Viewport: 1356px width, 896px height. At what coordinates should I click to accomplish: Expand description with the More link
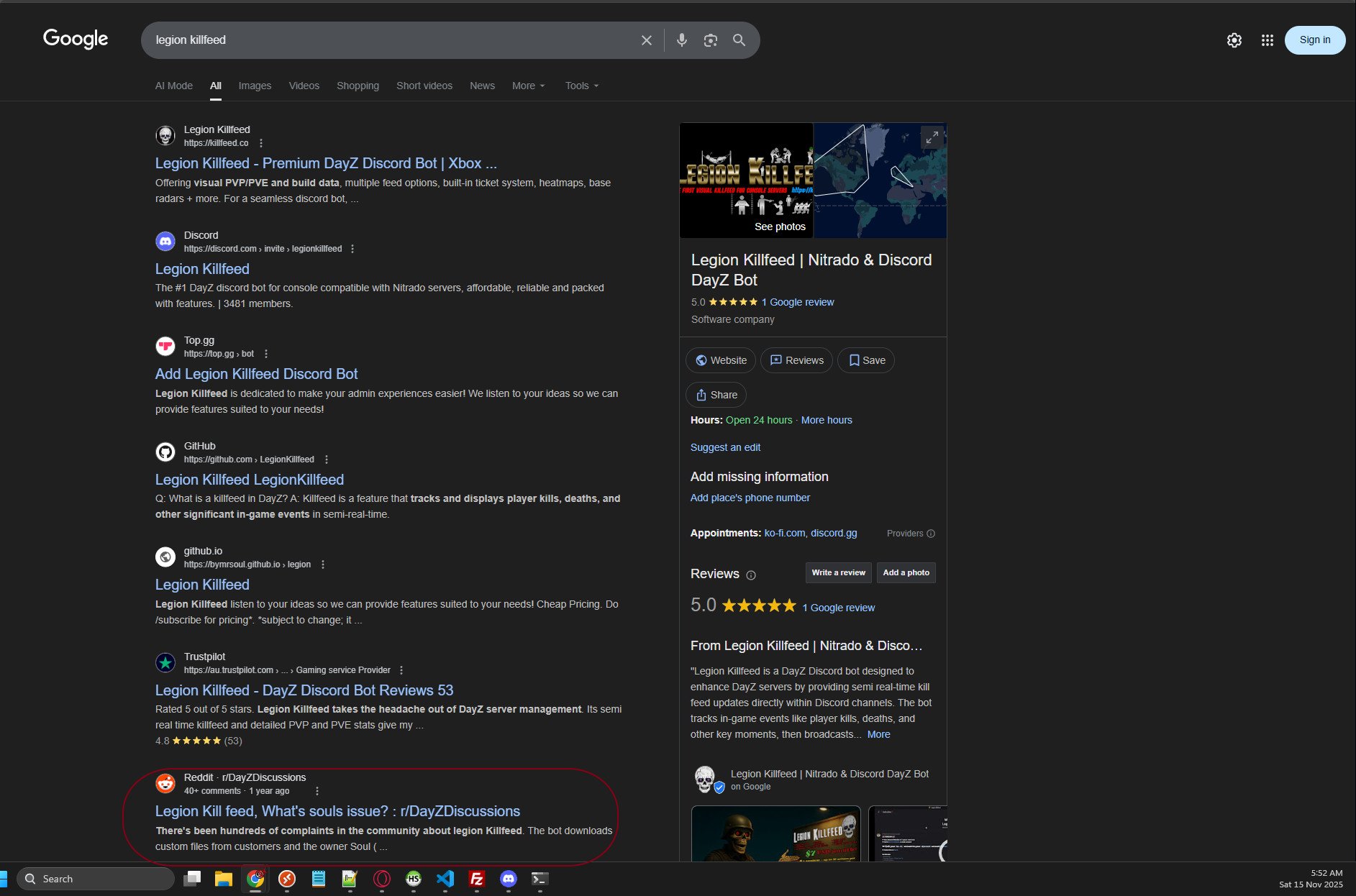[878, 734]
